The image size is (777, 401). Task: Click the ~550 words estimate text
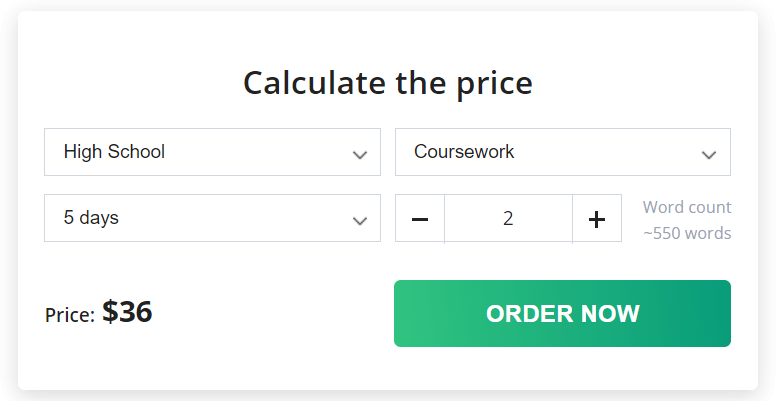coord(687,232)
